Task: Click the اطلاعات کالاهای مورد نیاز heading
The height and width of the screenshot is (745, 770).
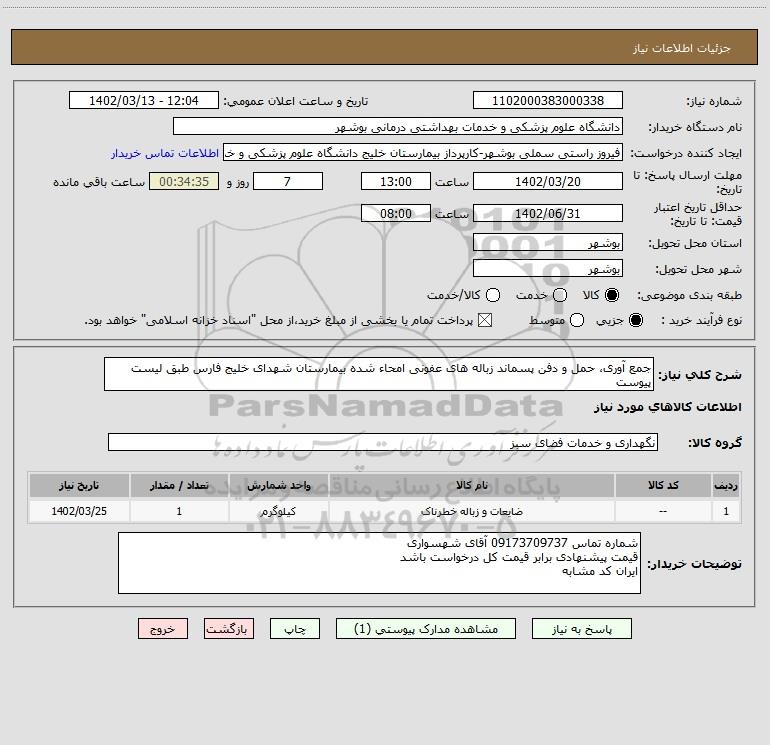Action: (668, 407)
